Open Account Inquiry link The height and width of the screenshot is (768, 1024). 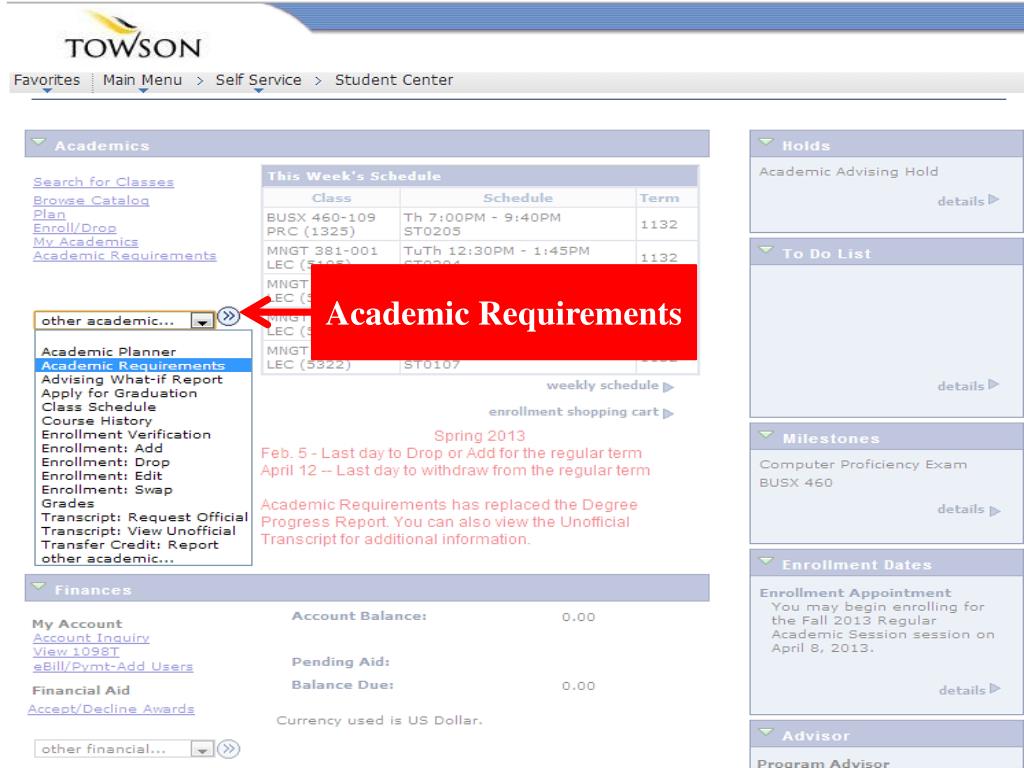[x=91, y=638]
